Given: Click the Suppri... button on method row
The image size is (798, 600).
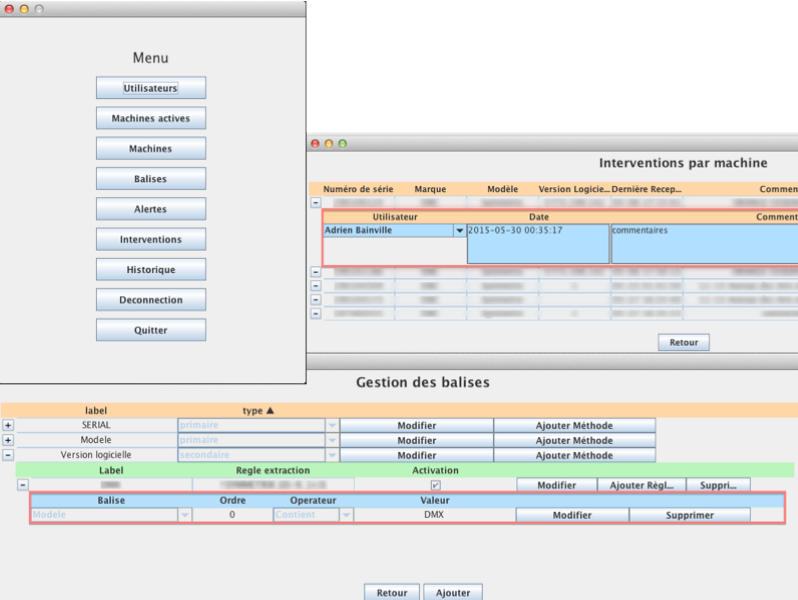Looking at the screenshot, I should point(718,485).
